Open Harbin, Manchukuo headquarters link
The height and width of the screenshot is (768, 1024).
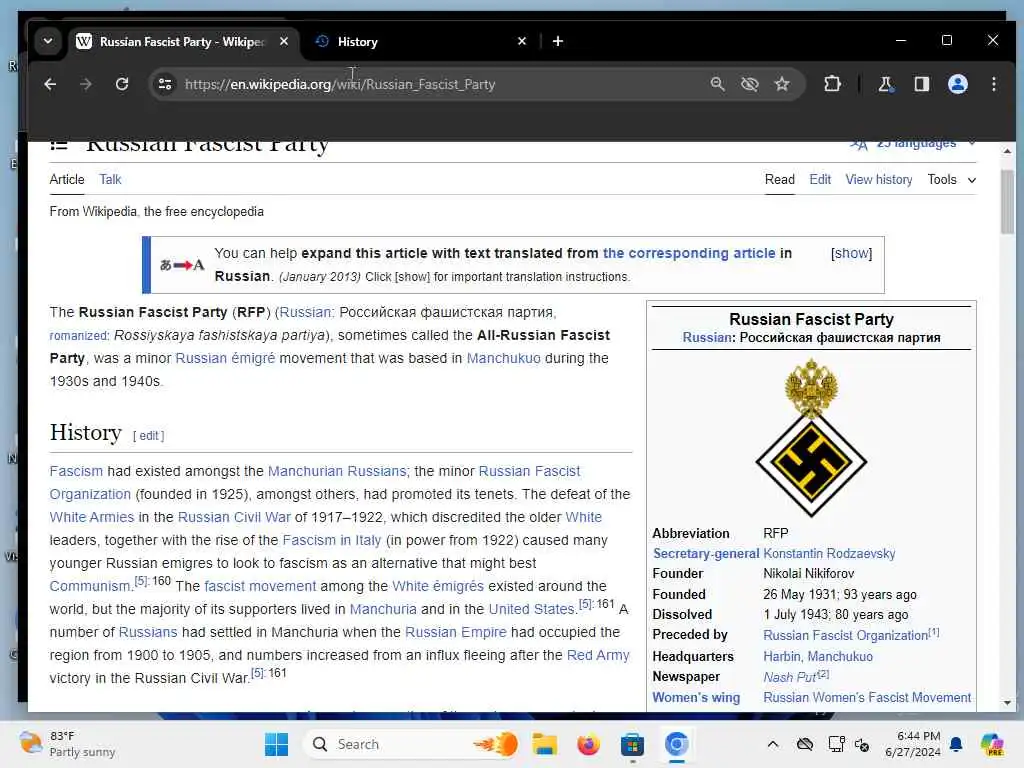pos(818,656)
